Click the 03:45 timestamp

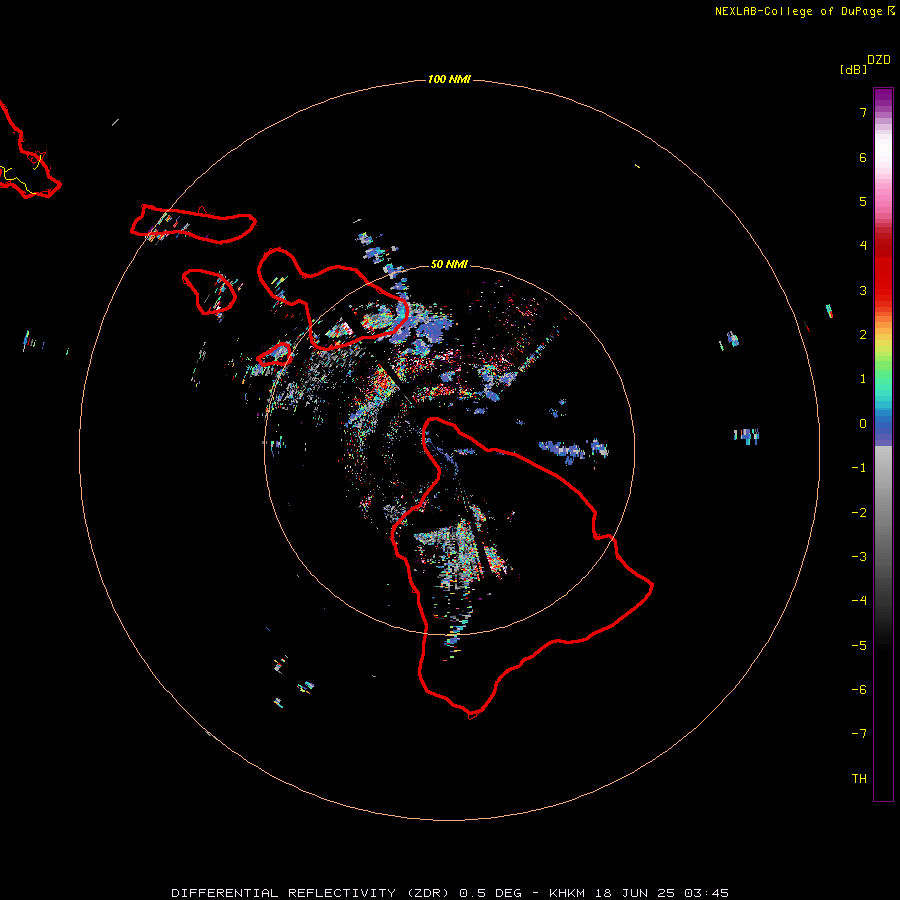click(707, 893)
